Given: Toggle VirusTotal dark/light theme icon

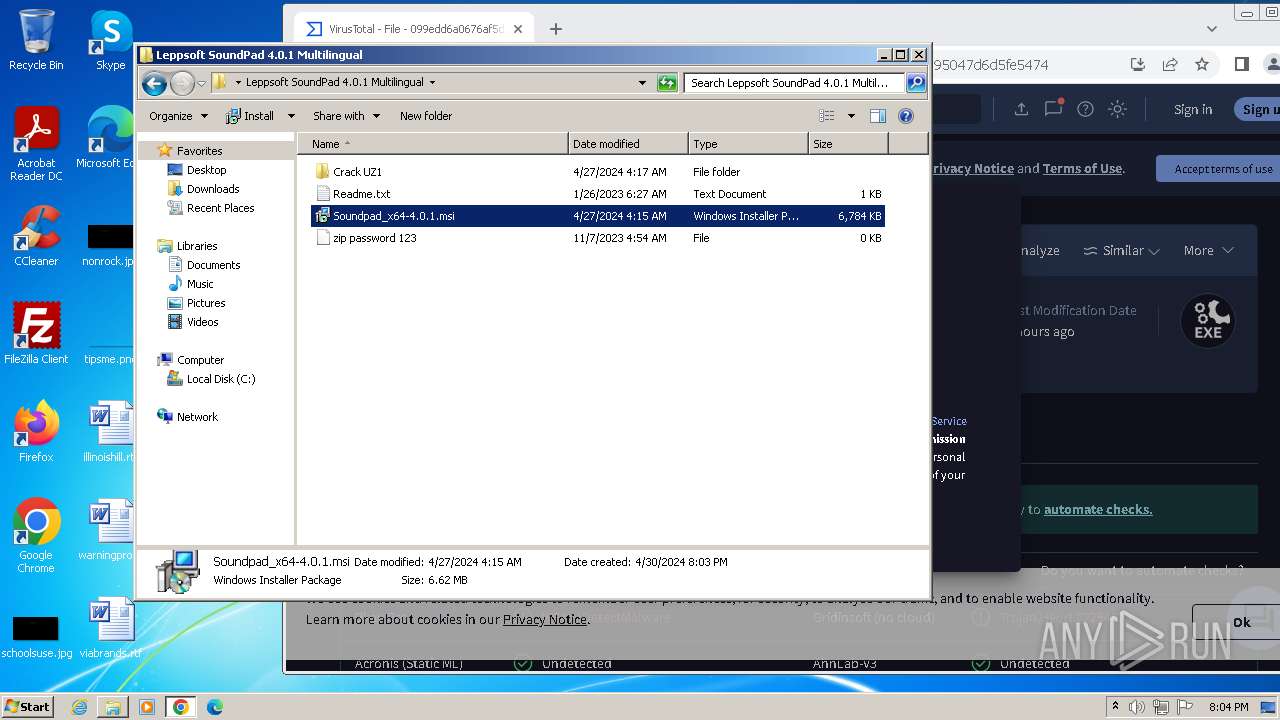Looking at the screenshot, I should coord(1117,109).
